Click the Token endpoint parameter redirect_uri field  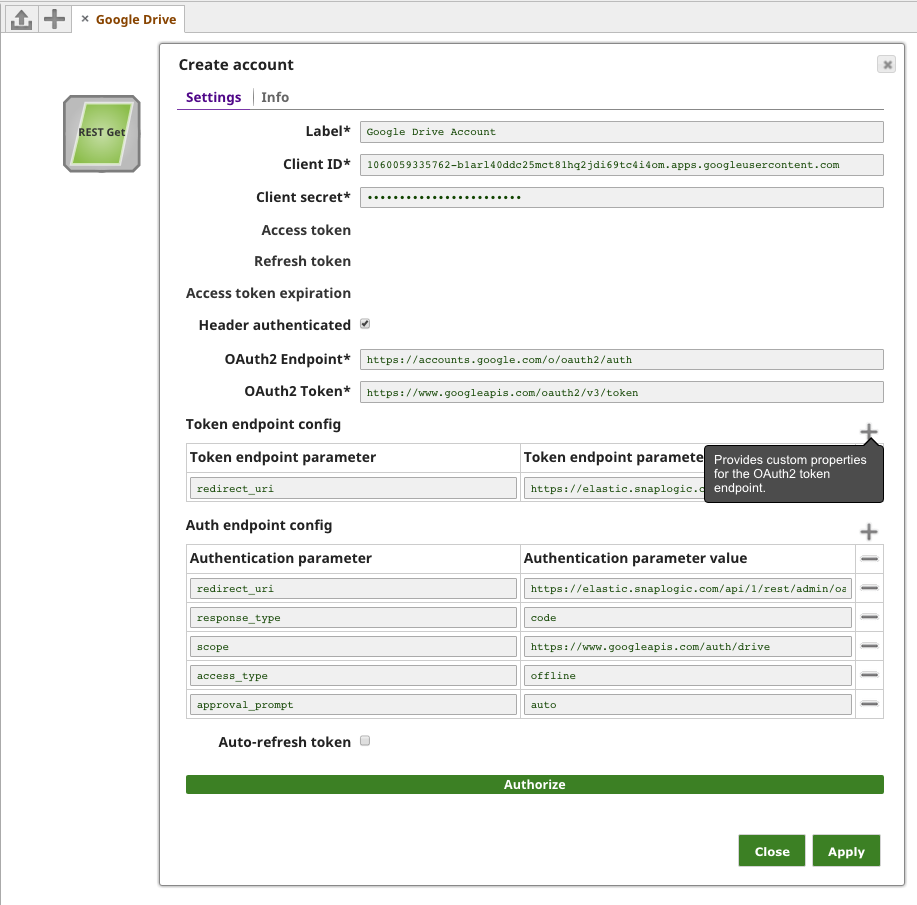[x=353, y=488]
